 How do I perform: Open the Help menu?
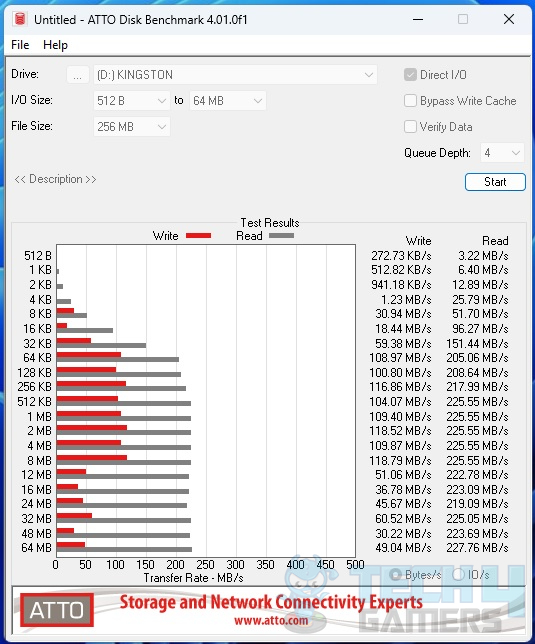click(x=55, y=44)
